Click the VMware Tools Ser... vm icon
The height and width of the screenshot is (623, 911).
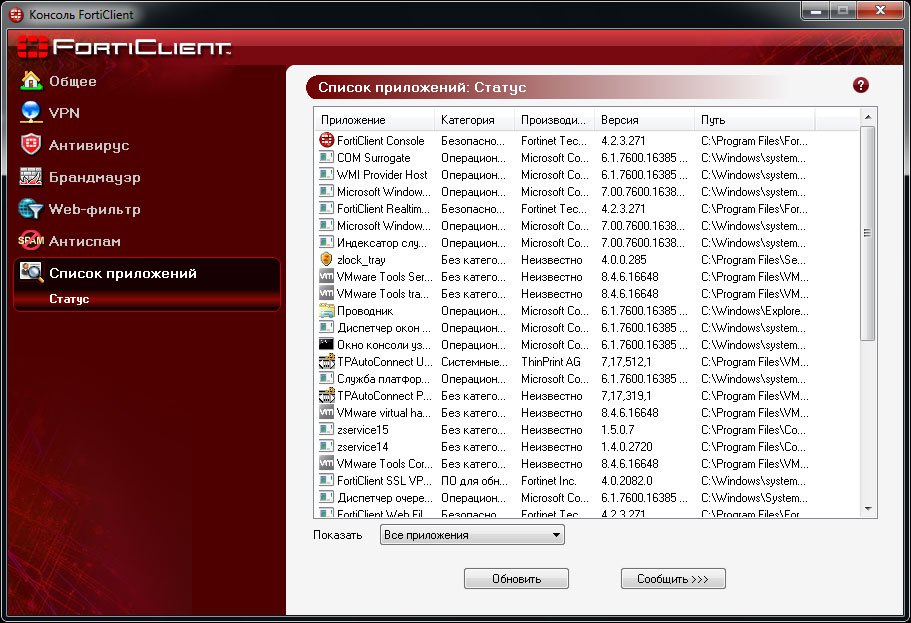coord(327,277)
